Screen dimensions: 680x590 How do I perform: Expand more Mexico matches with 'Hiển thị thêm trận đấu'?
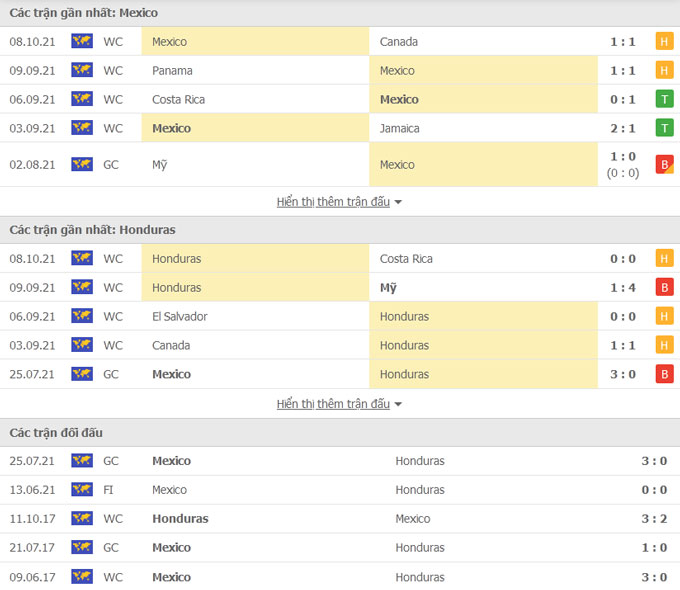(333, 202)
